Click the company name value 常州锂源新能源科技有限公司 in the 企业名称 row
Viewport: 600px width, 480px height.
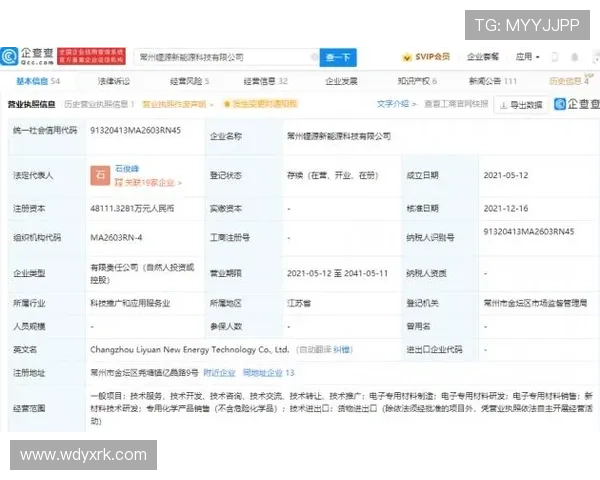point(339,136)
